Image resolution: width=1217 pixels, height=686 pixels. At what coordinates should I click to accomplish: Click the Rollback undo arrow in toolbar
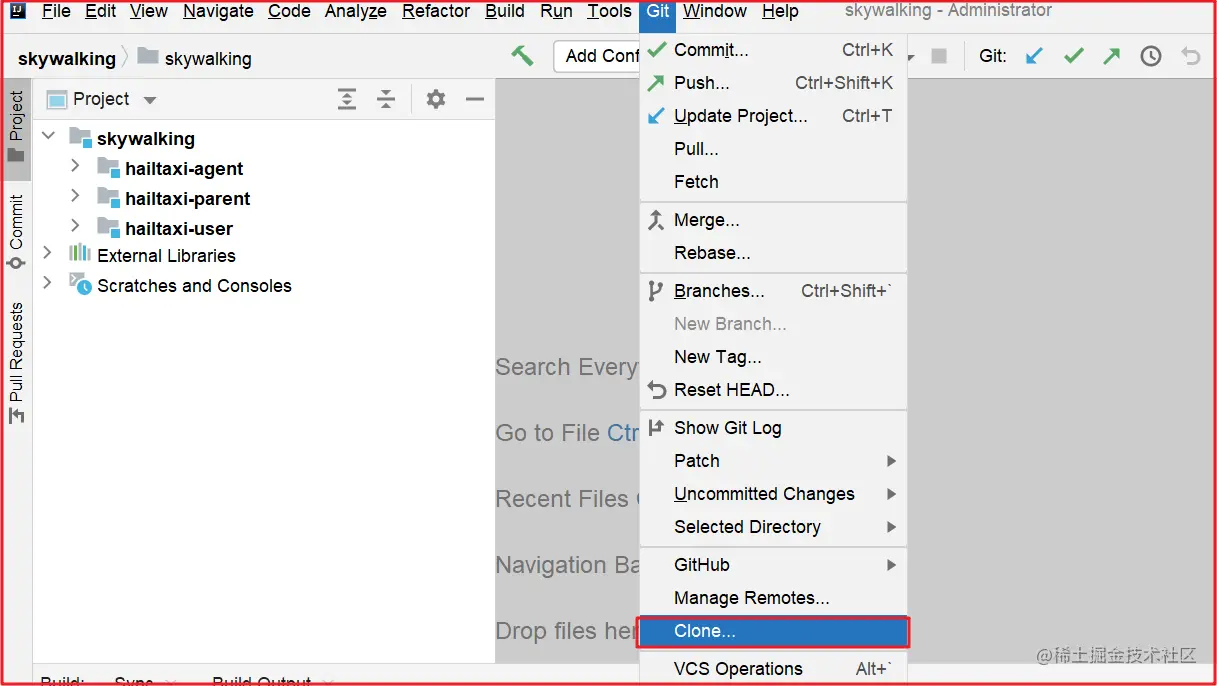(1190, 56)
